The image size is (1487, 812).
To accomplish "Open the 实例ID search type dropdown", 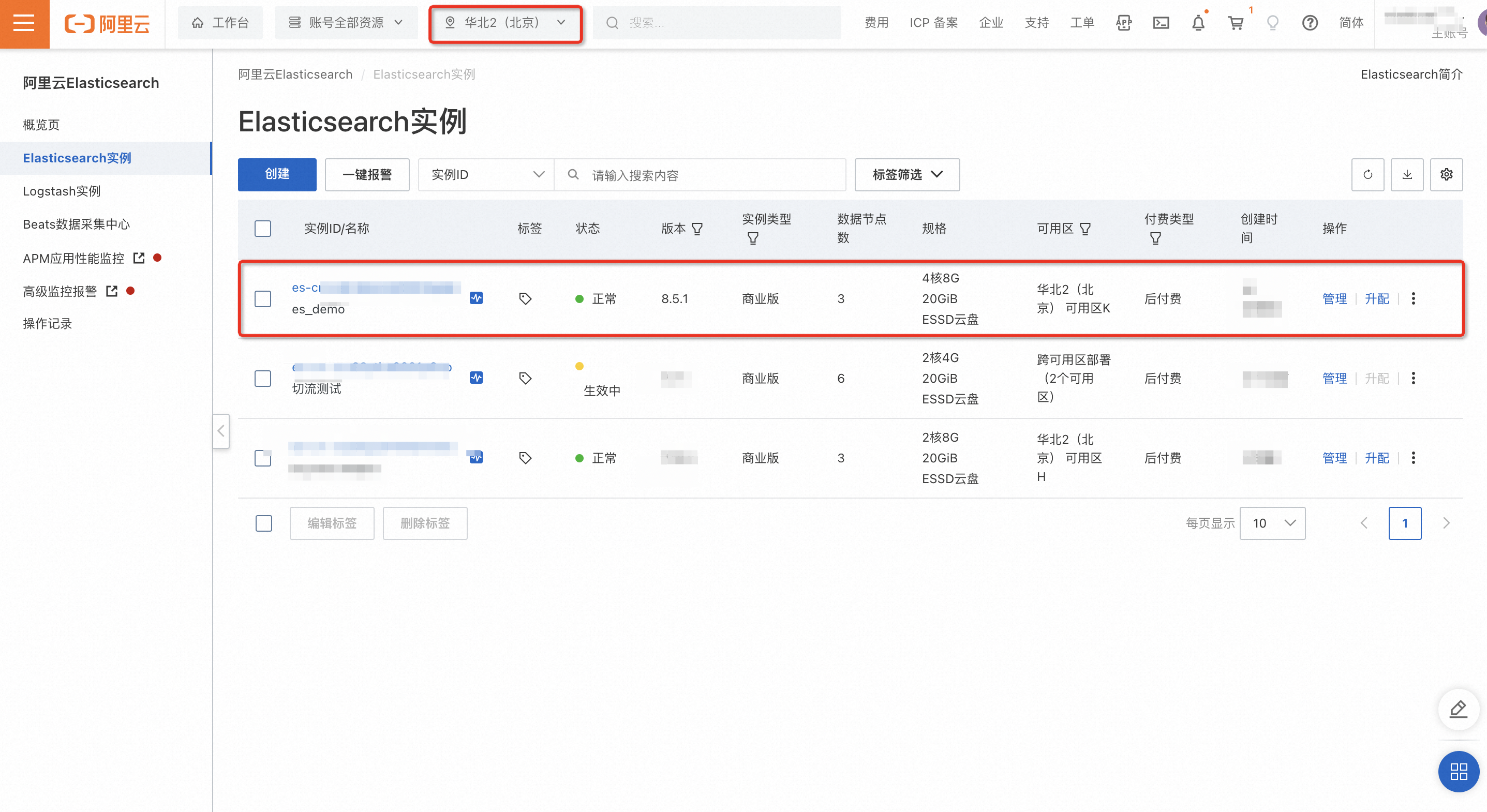I will pyautogui.click(x=487, y=174).
